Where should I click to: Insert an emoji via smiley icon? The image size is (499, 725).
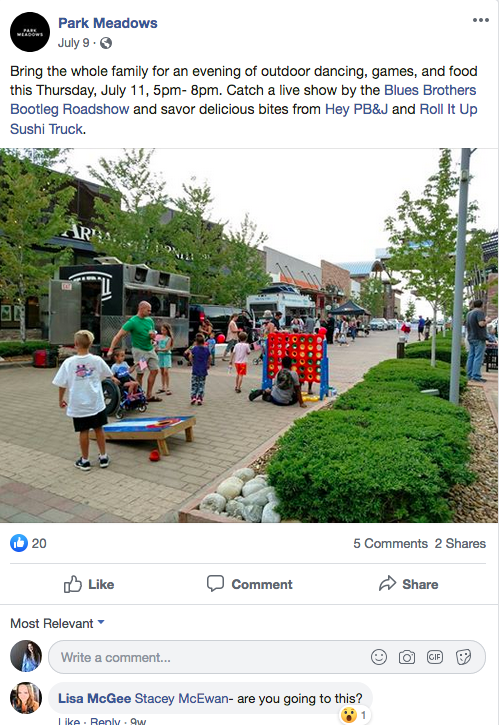pyautogui.click(x=379, y=657)
